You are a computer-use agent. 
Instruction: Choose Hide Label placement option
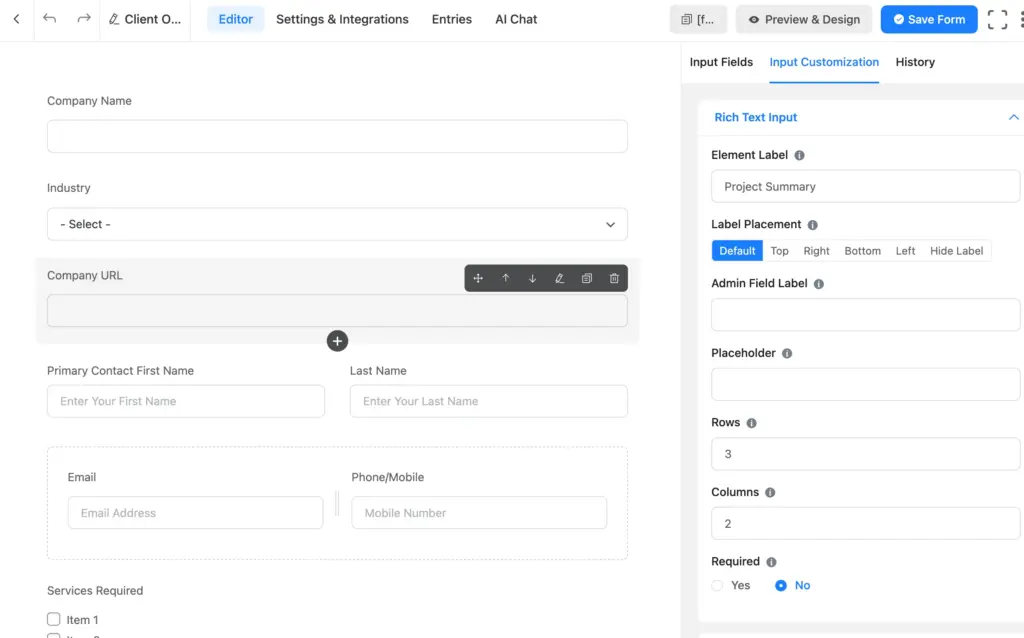click(x=956, y=251)
